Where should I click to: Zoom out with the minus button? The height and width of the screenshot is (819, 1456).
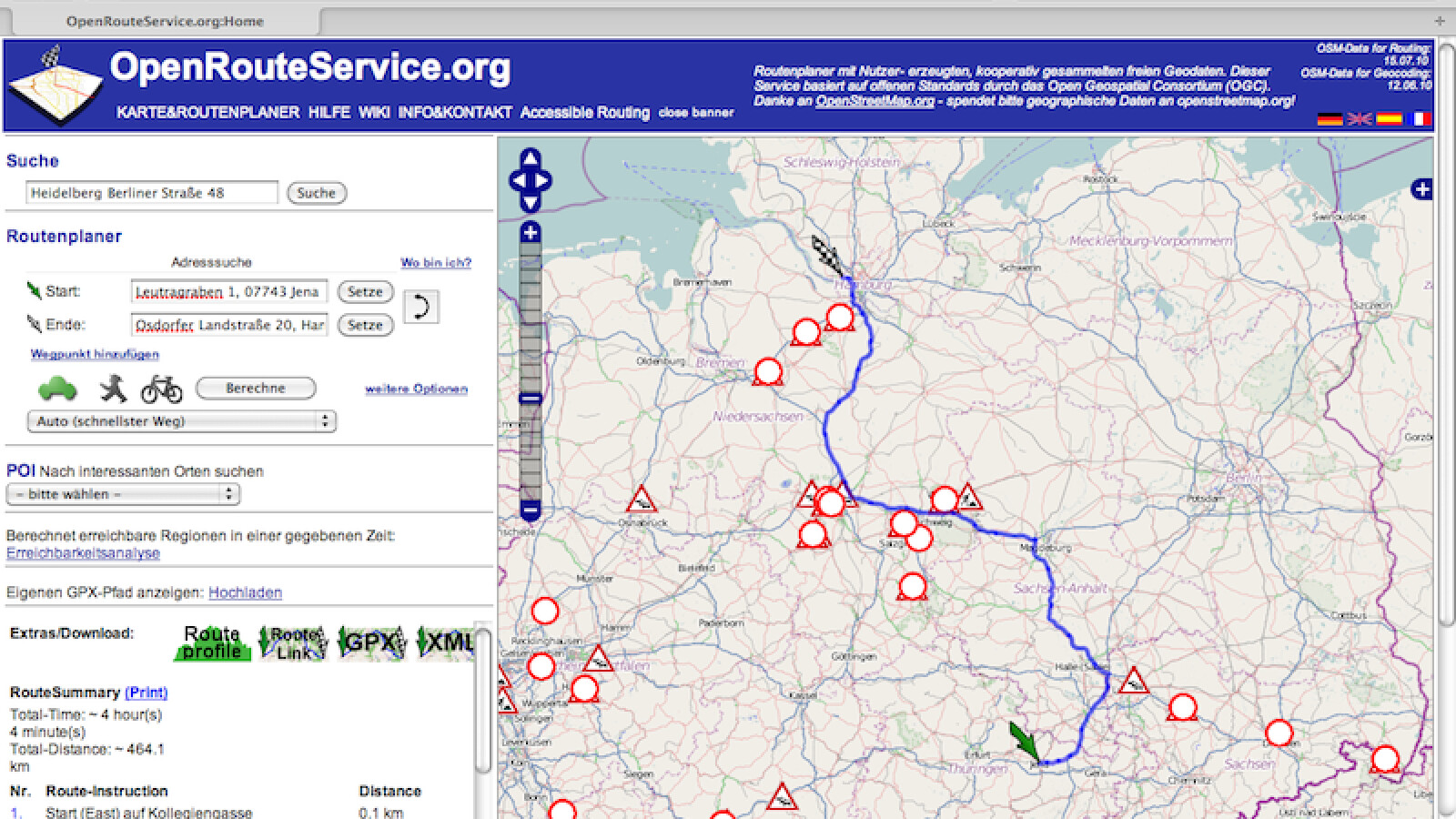point(531,510)
